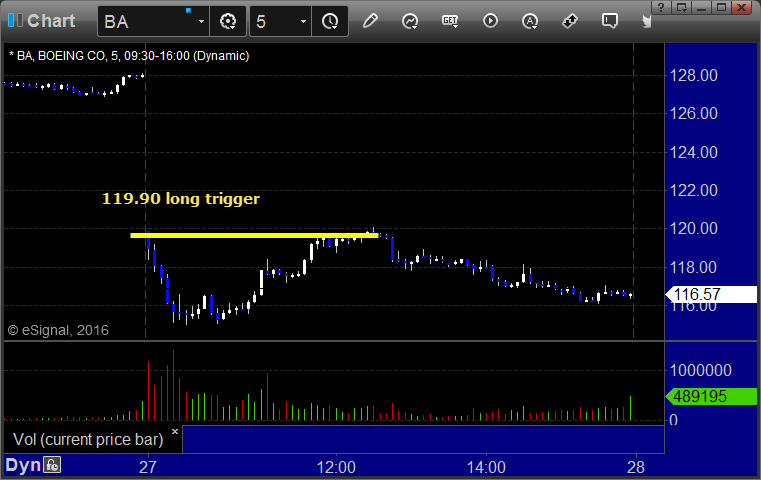This screenshot has height=480, width=761.
Task: Toggle the Dyn lock icon
Action: [x=52, y=465]
